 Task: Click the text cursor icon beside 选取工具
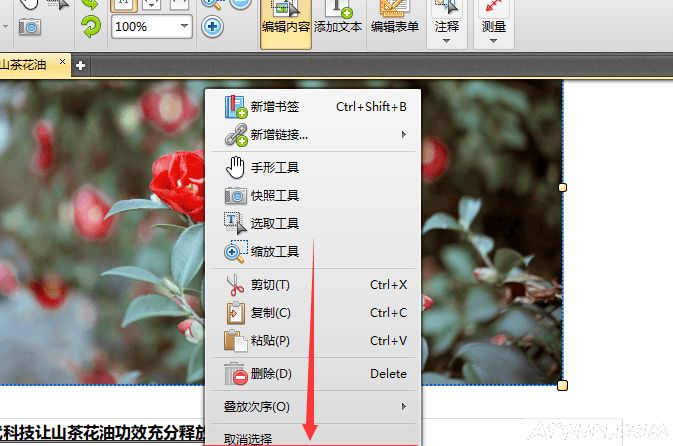point(235,223)
